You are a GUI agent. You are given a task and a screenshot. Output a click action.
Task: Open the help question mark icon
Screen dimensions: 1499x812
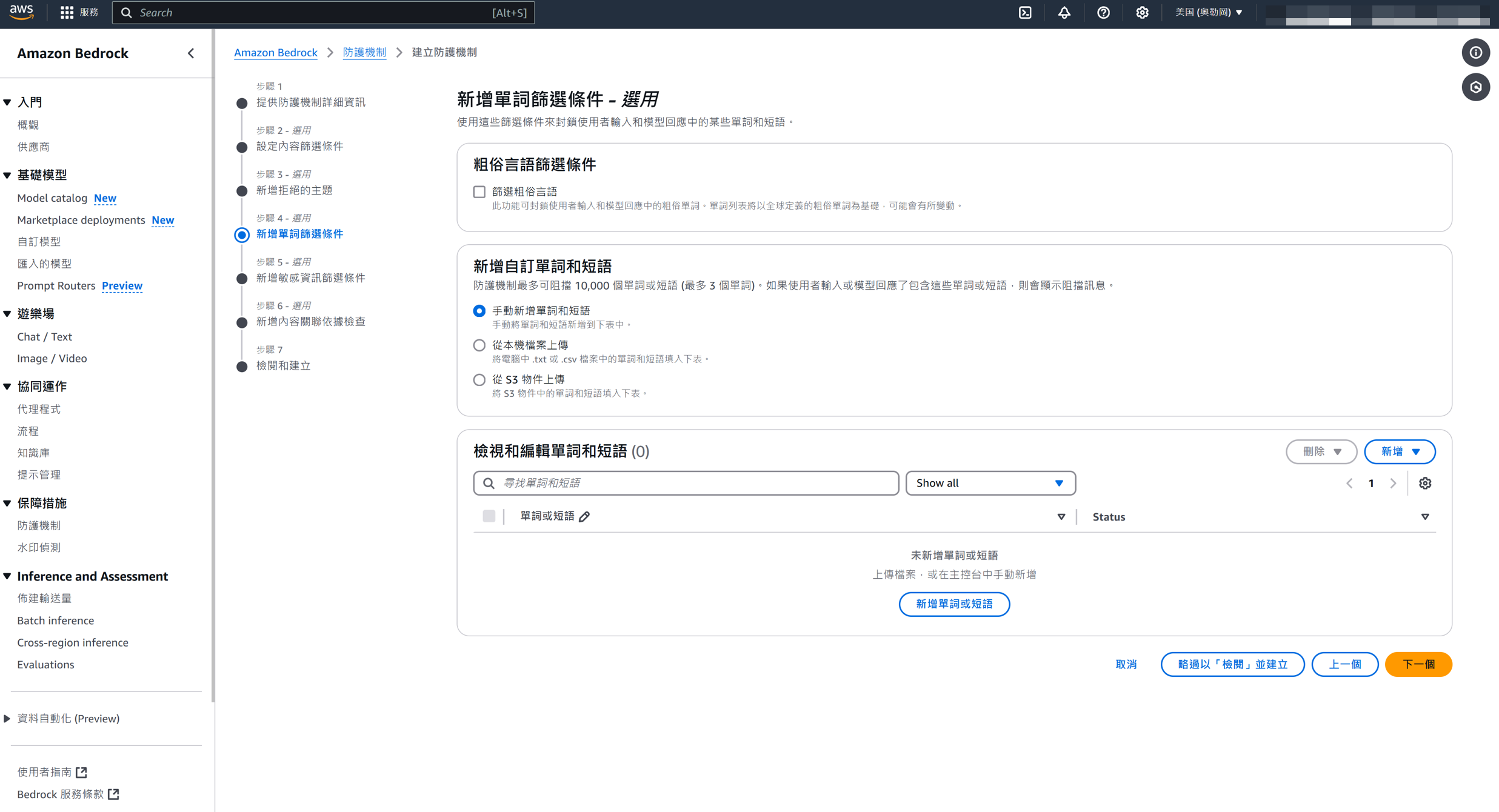pos(1103,13)
